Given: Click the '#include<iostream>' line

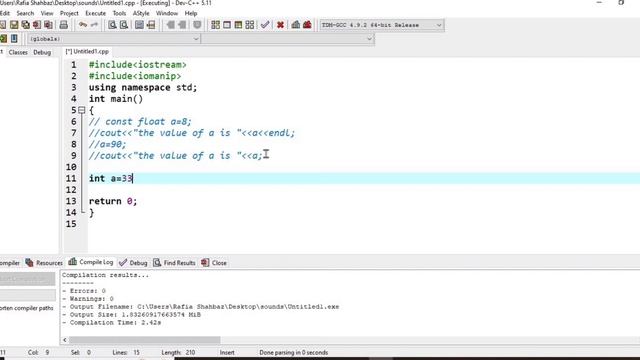Looking at the screenshot, I should (x=138, y=65).
